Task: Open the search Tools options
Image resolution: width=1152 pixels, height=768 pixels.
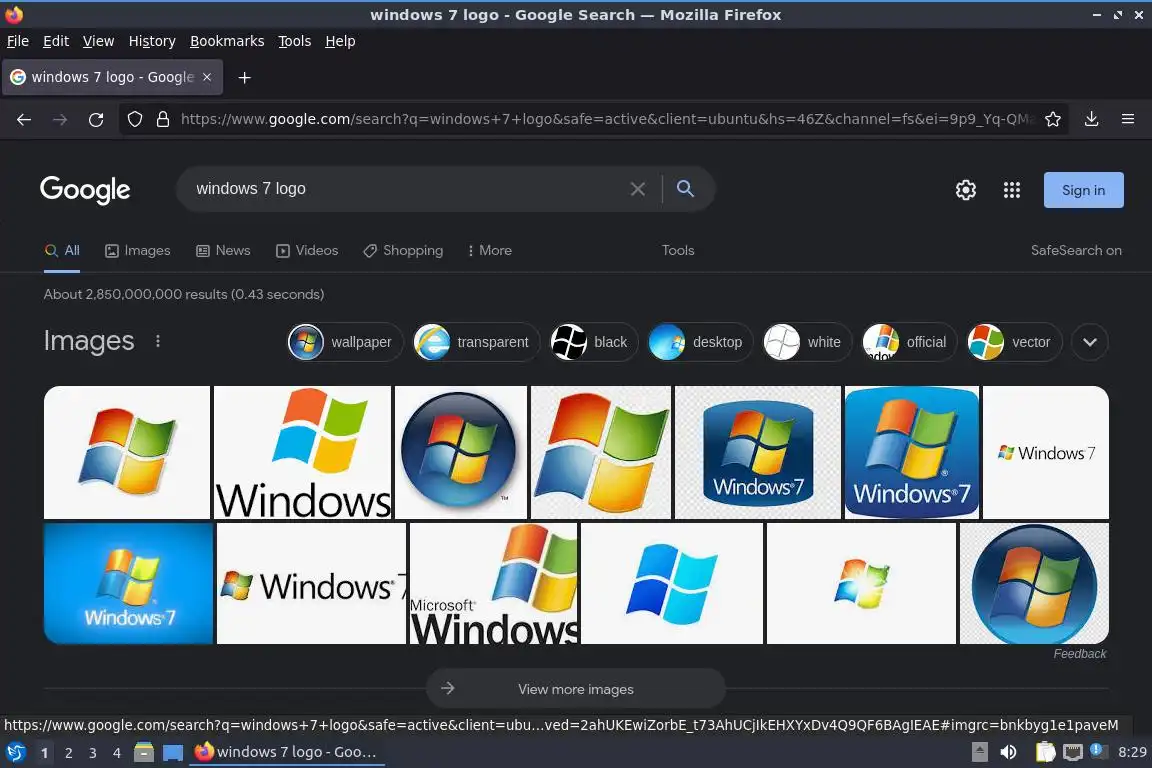Action: 677,251
